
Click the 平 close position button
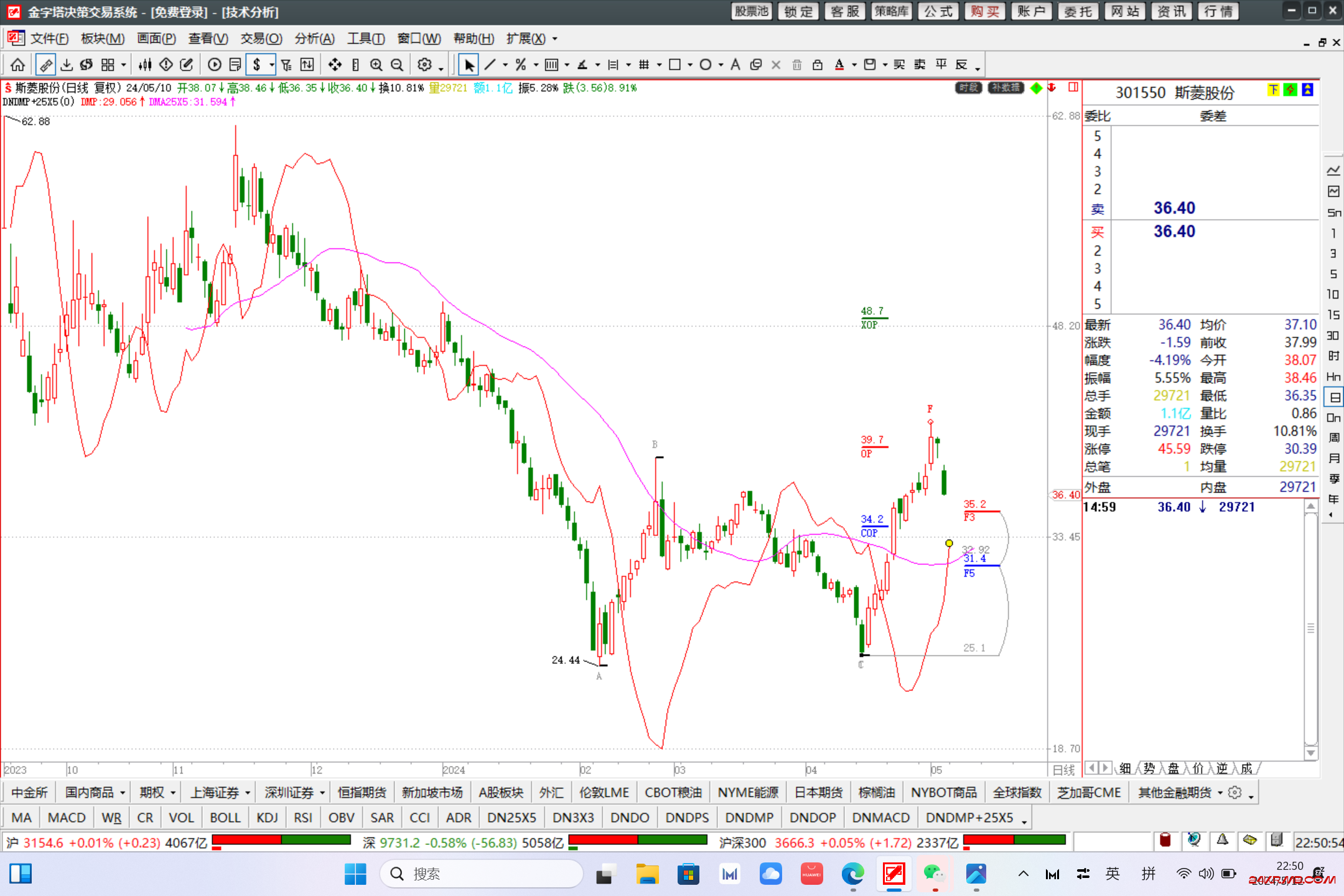pos(941,65)
